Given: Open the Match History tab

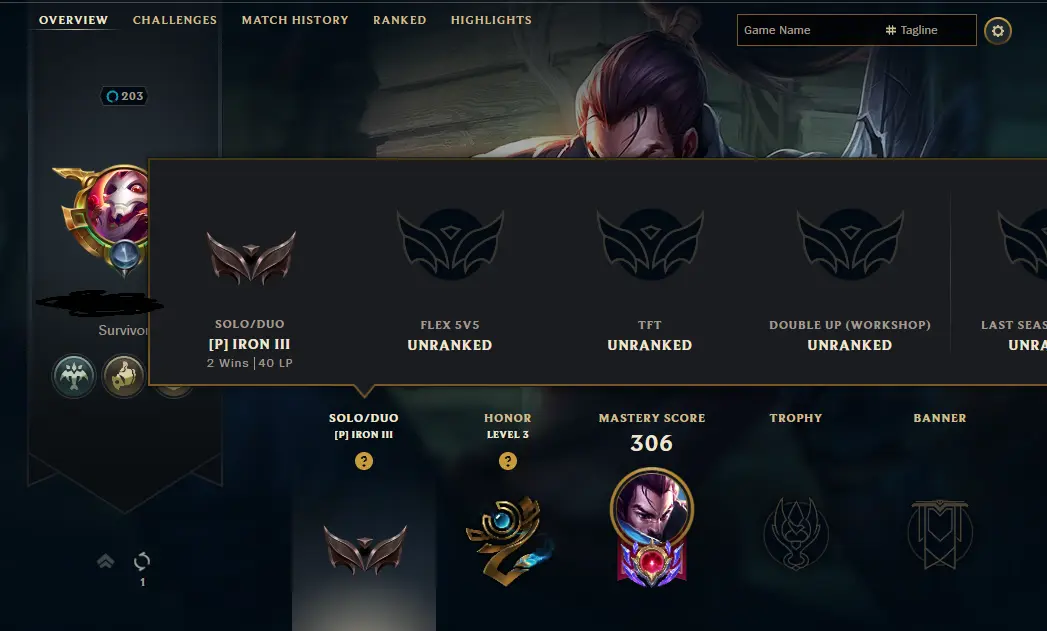Looking at the screenshot, I should click(295, 20).
